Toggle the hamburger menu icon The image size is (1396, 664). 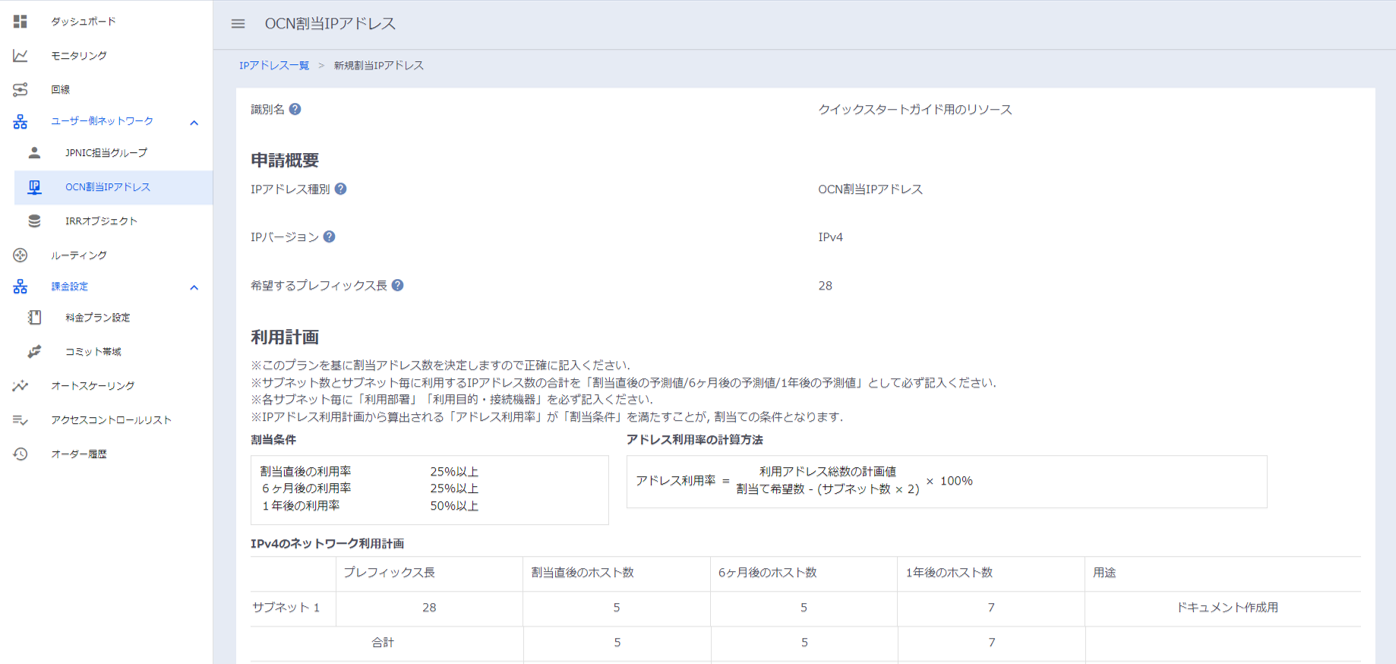(x=238, y=24)
